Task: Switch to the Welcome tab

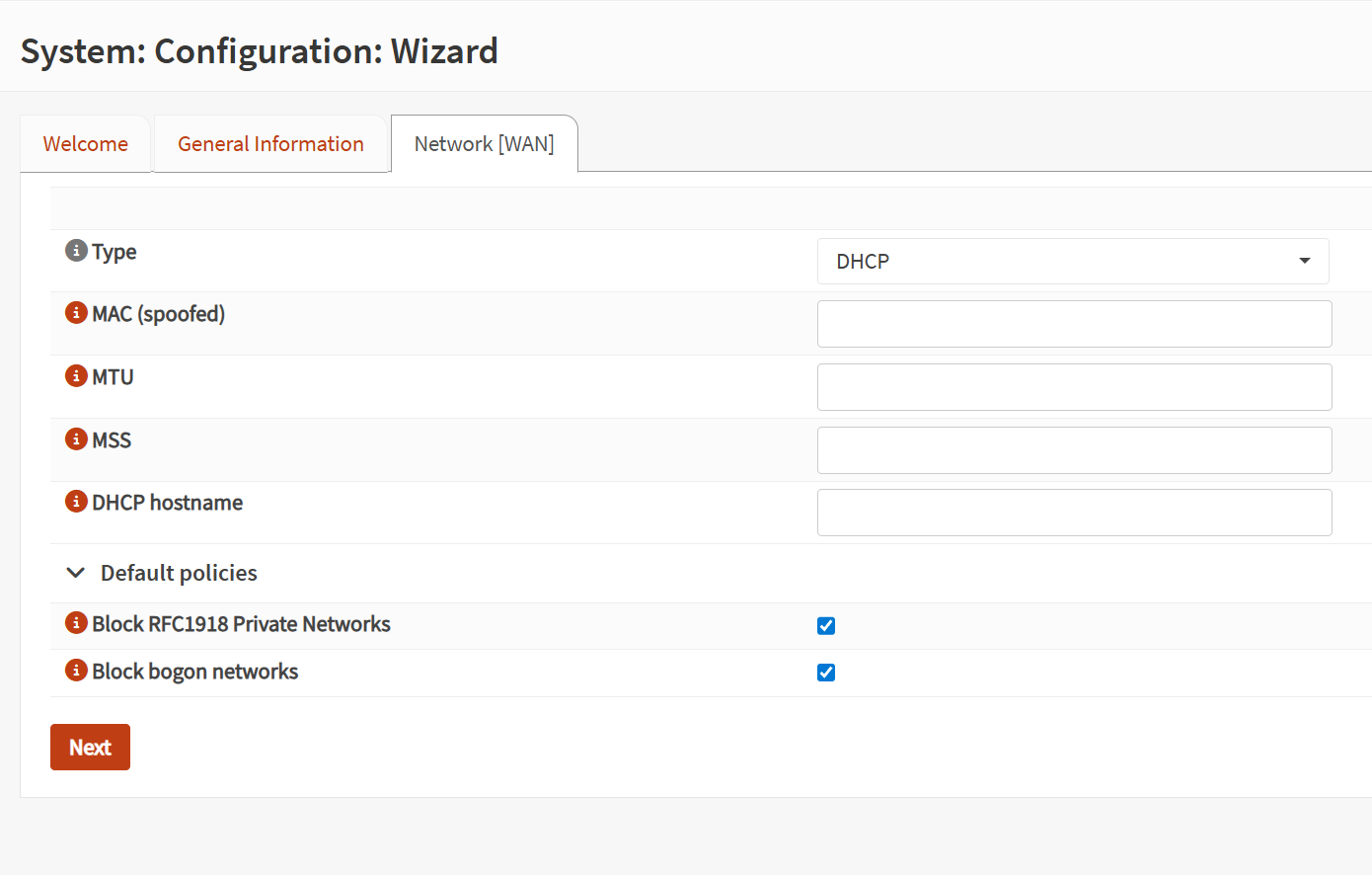Action: click(x=86, y=144)
